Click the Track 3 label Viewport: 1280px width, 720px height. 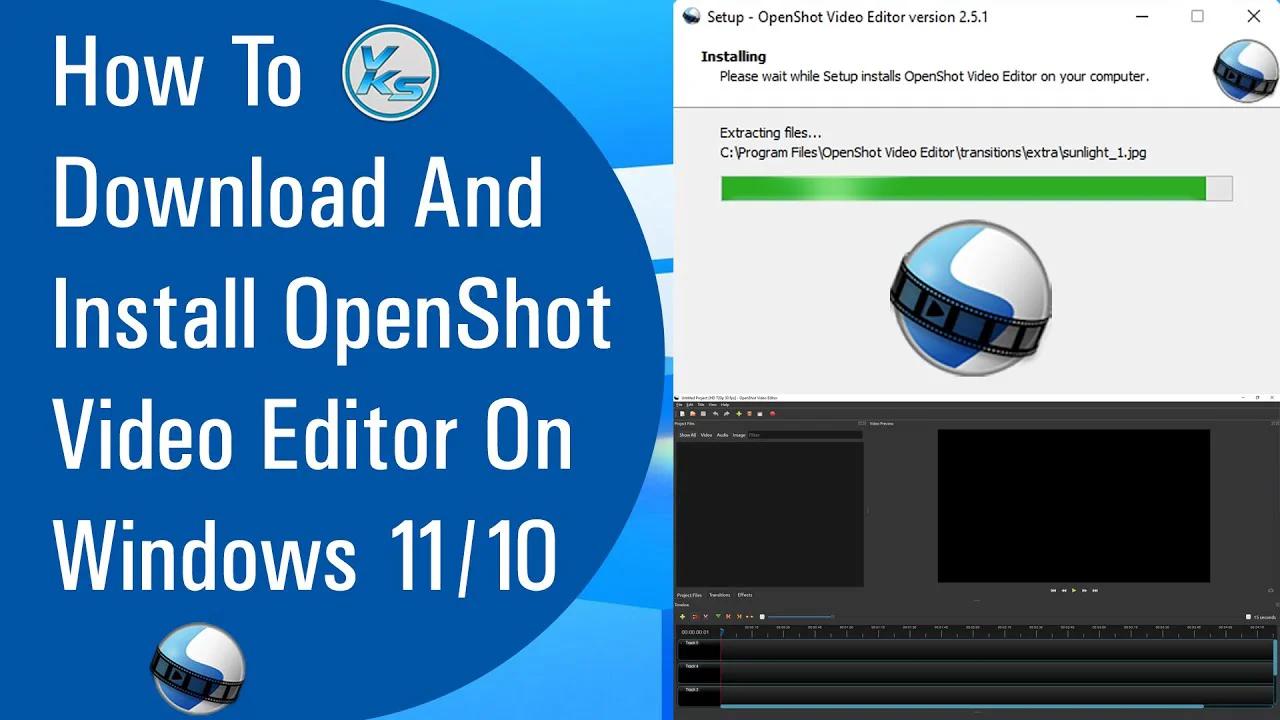click(x=692, y=690)
